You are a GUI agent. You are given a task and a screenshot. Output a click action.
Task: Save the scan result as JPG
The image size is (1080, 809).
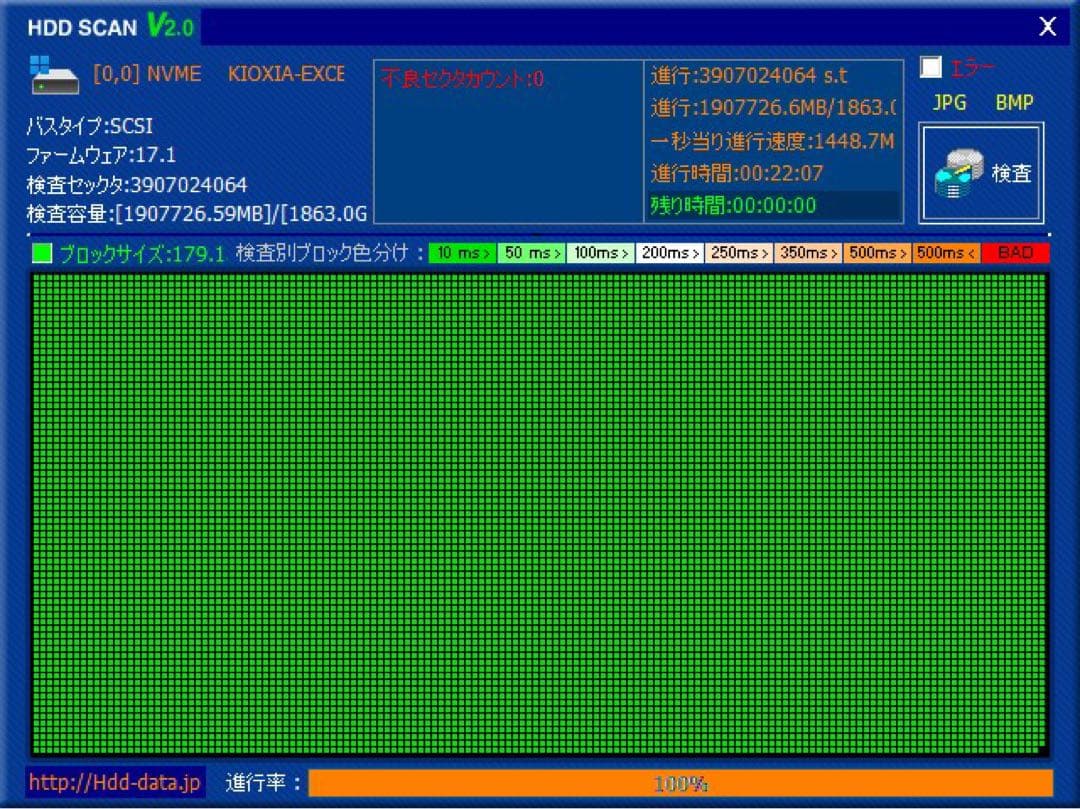coord(949,102)
